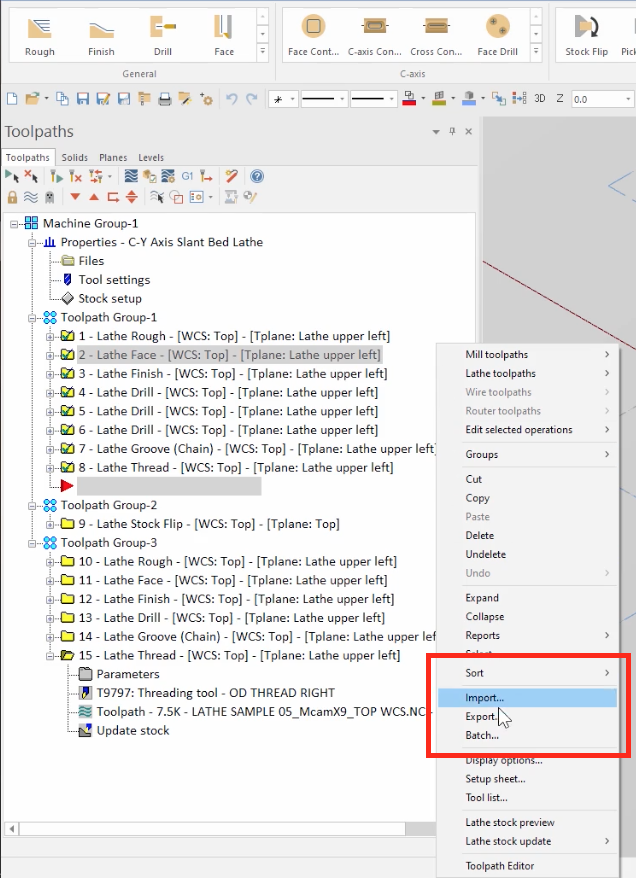Toggle only display selected toolpaths
636x886 pixels.
click(156, 197)
